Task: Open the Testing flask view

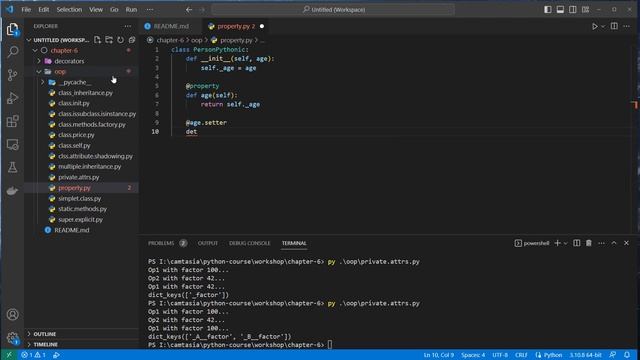Action: (x=13, y=167)
